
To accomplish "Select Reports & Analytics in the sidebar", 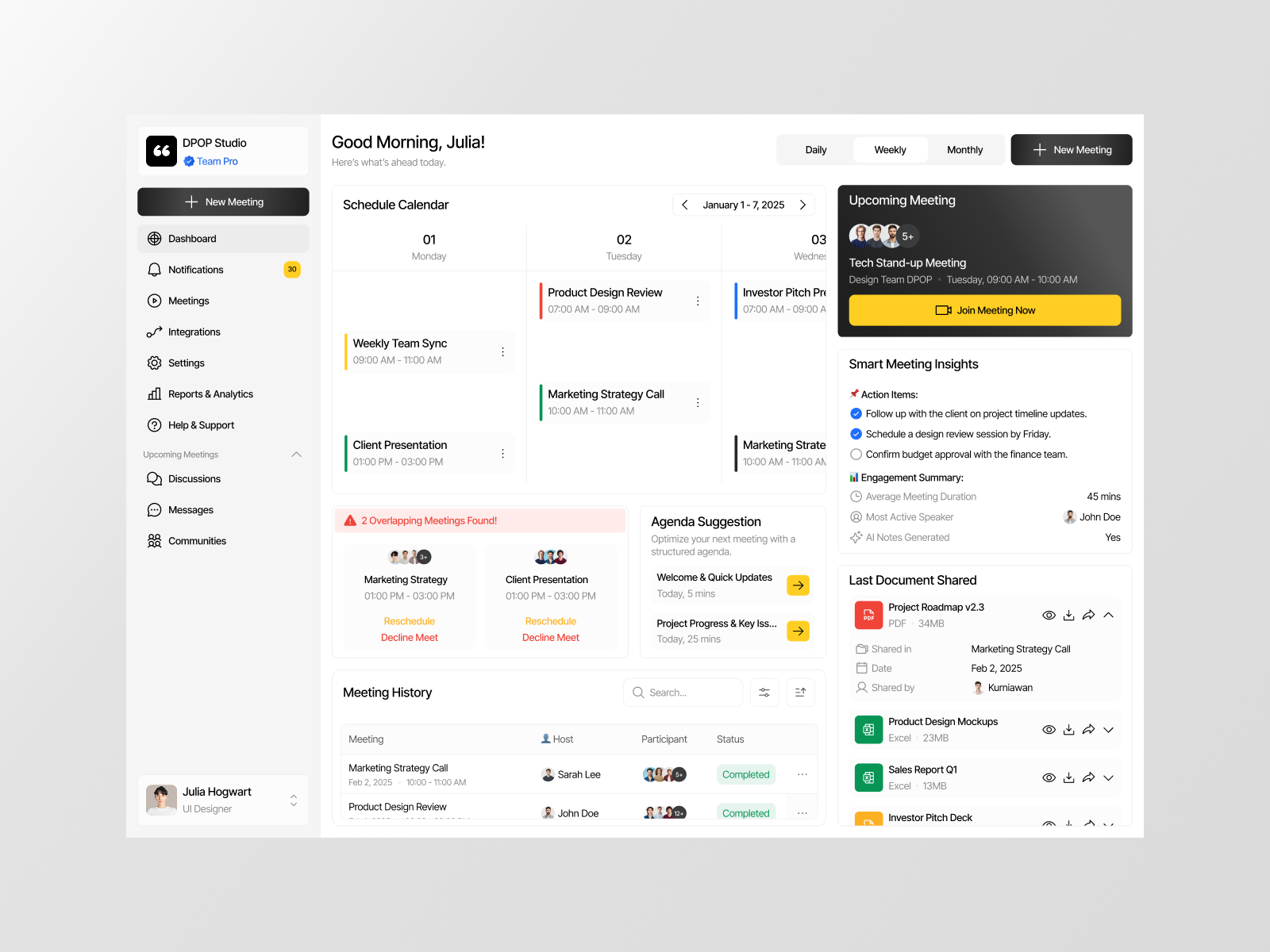I will 210,393.
